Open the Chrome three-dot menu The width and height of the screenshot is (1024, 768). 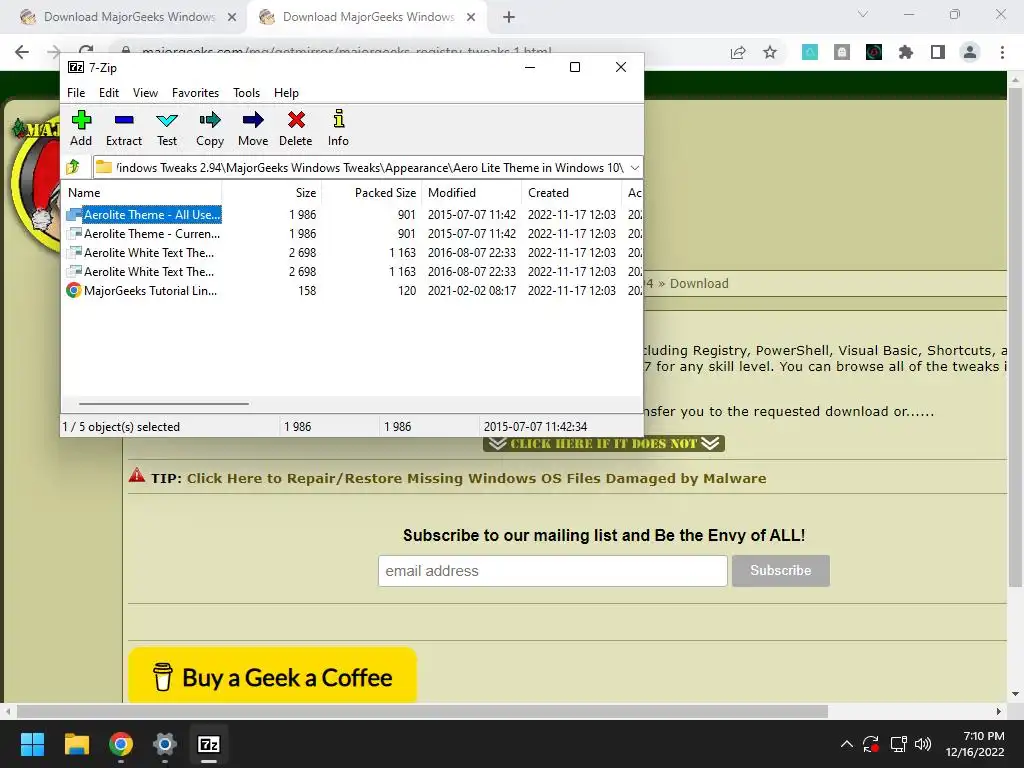1002,52
